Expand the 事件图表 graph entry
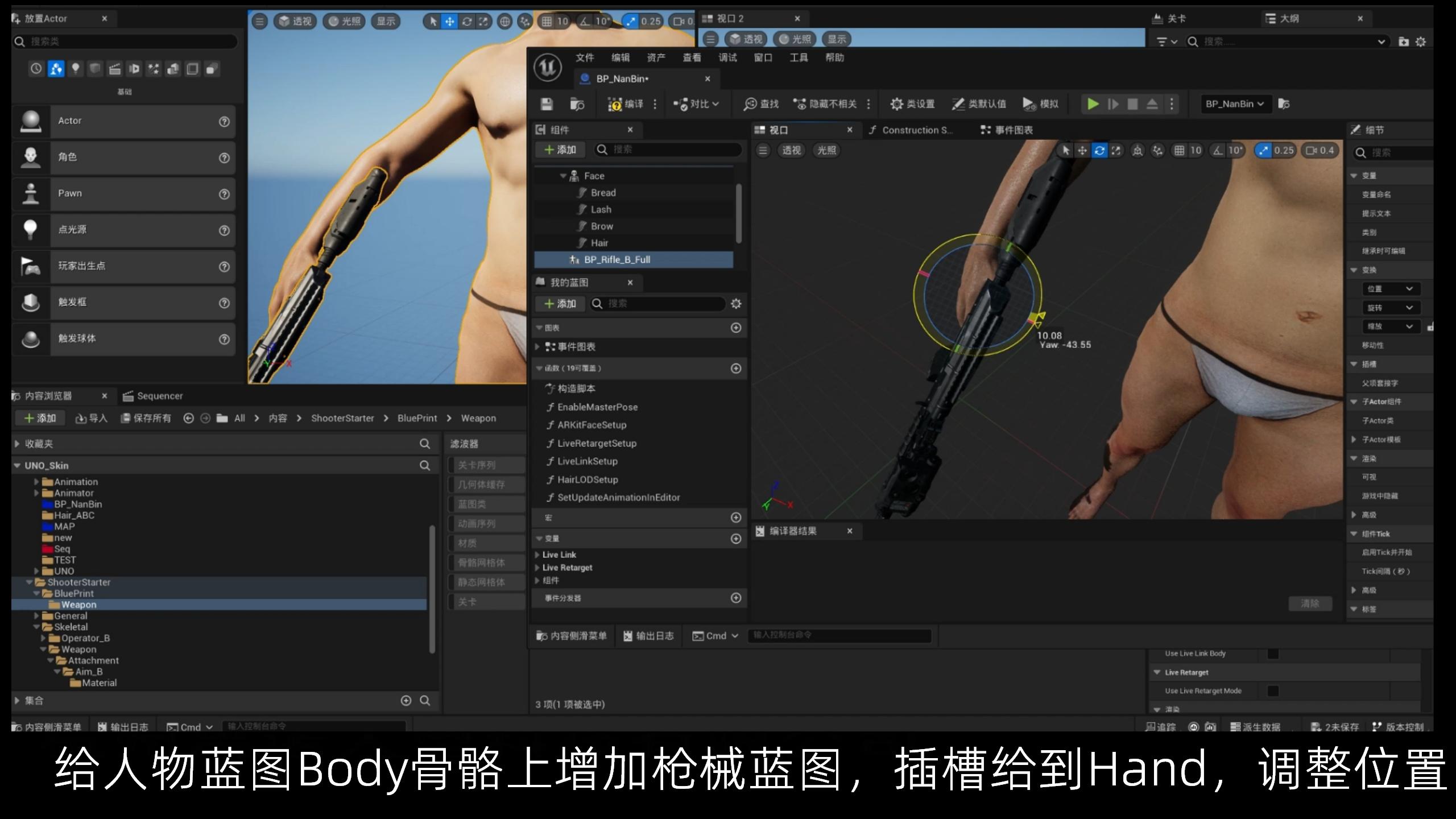 tap(537, 347)
